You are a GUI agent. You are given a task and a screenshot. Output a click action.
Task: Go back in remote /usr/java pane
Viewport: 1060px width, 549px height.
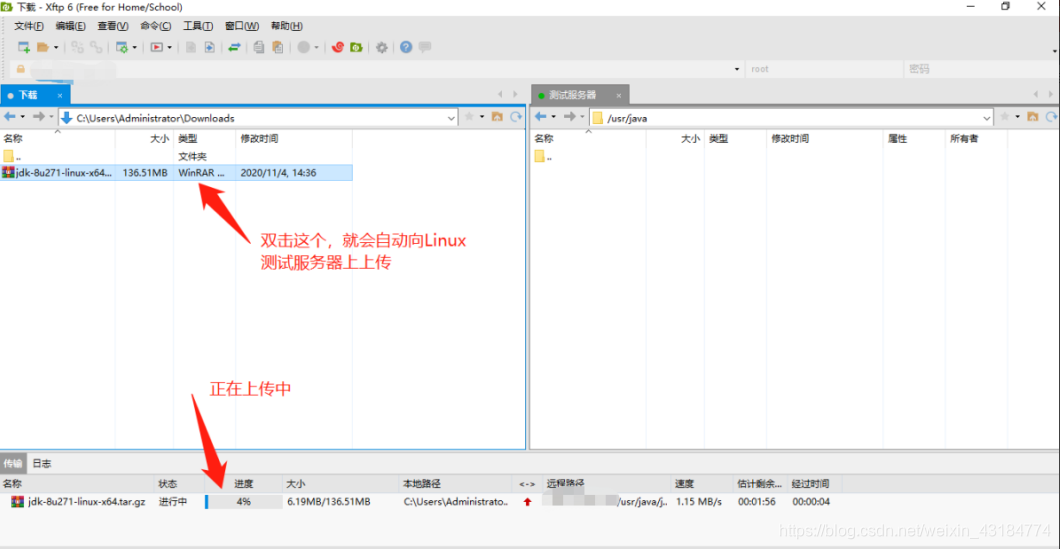[541, 117]
